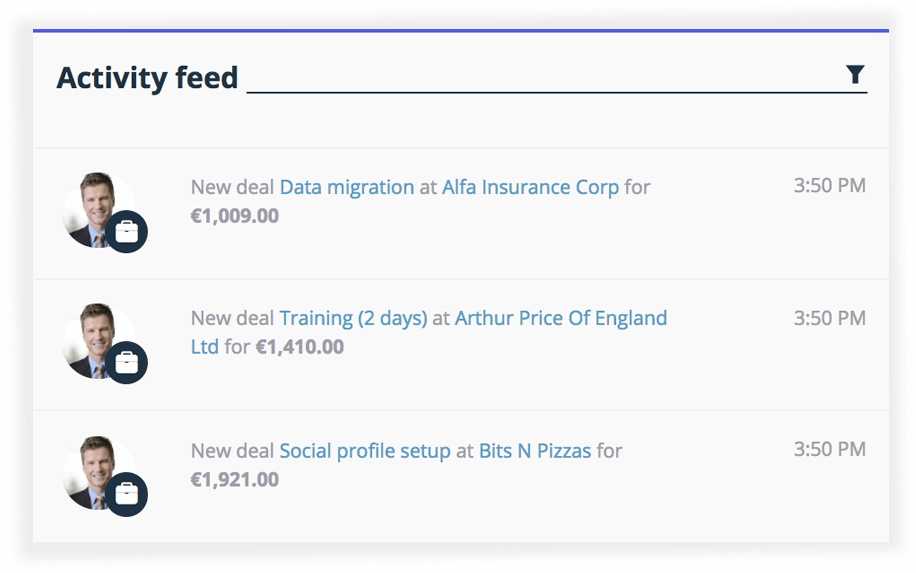Open the Training (2 days) deal
The height and width of the screenshot is (573, 916).
(x=353, y=318)
